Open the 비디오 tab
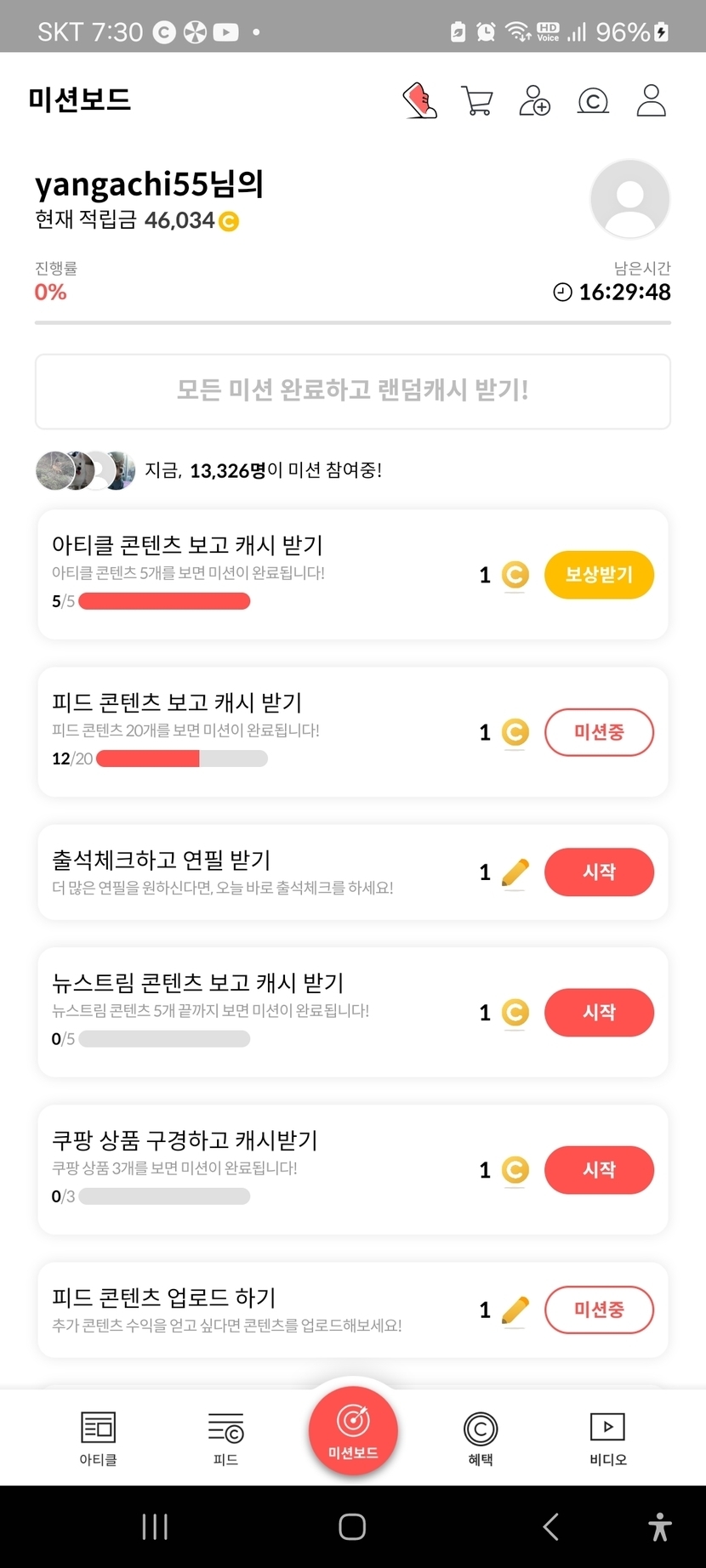 (607, 1437)
